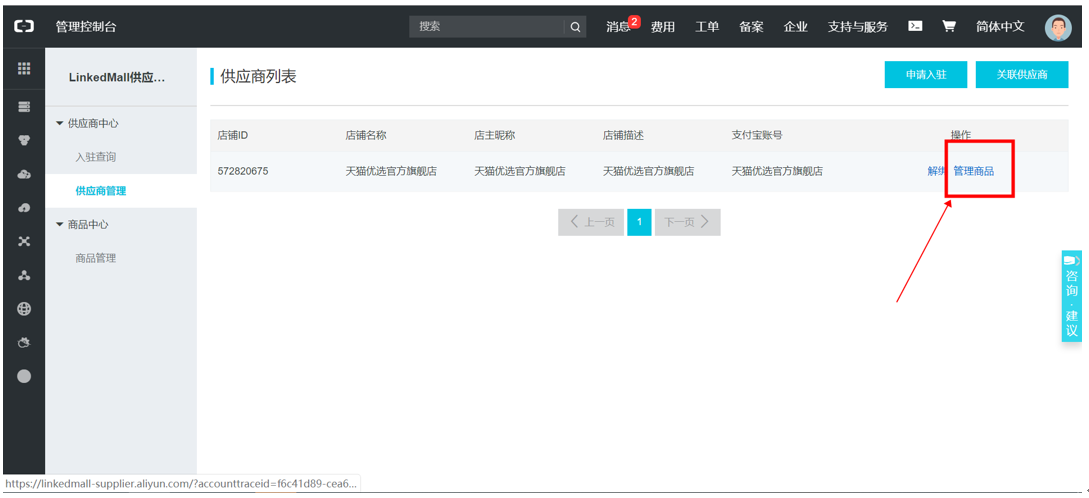Open the server stack icon in sidebar
Viewport: 1089px width, 498px height.
click(x=24, y=106)
